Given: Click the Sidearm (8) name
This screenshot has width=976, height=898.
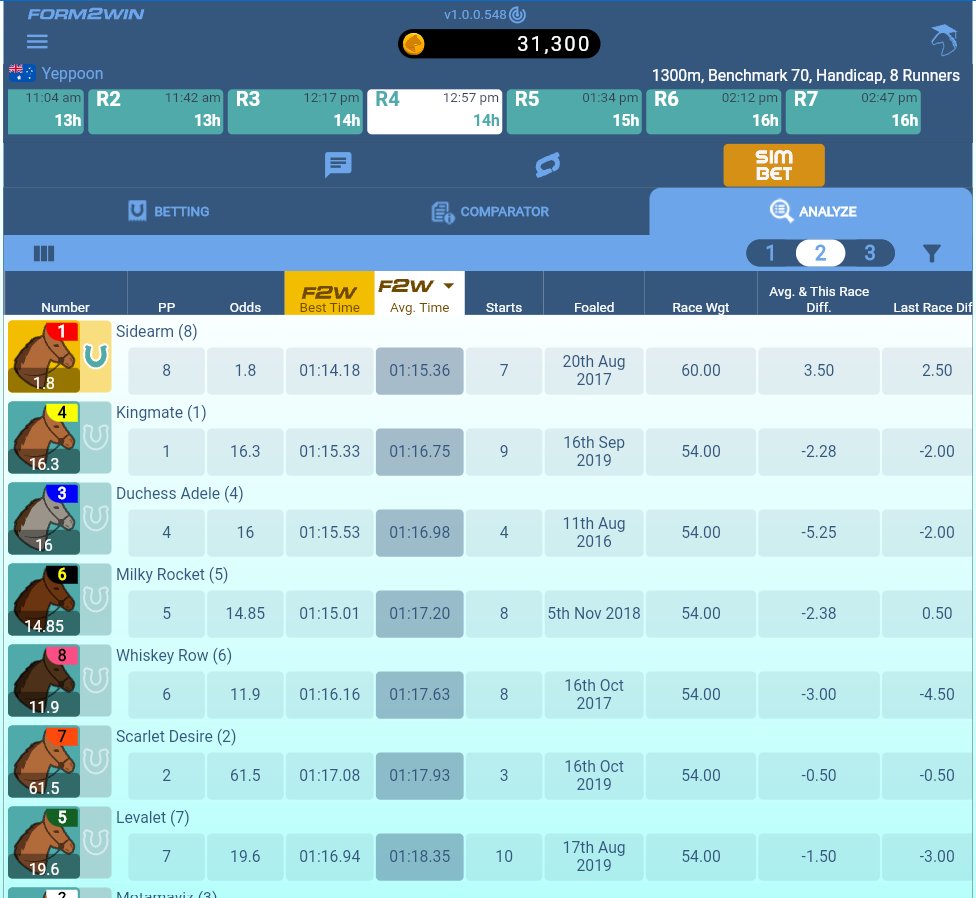Looking at the screenshot, I should click(156, 332).
